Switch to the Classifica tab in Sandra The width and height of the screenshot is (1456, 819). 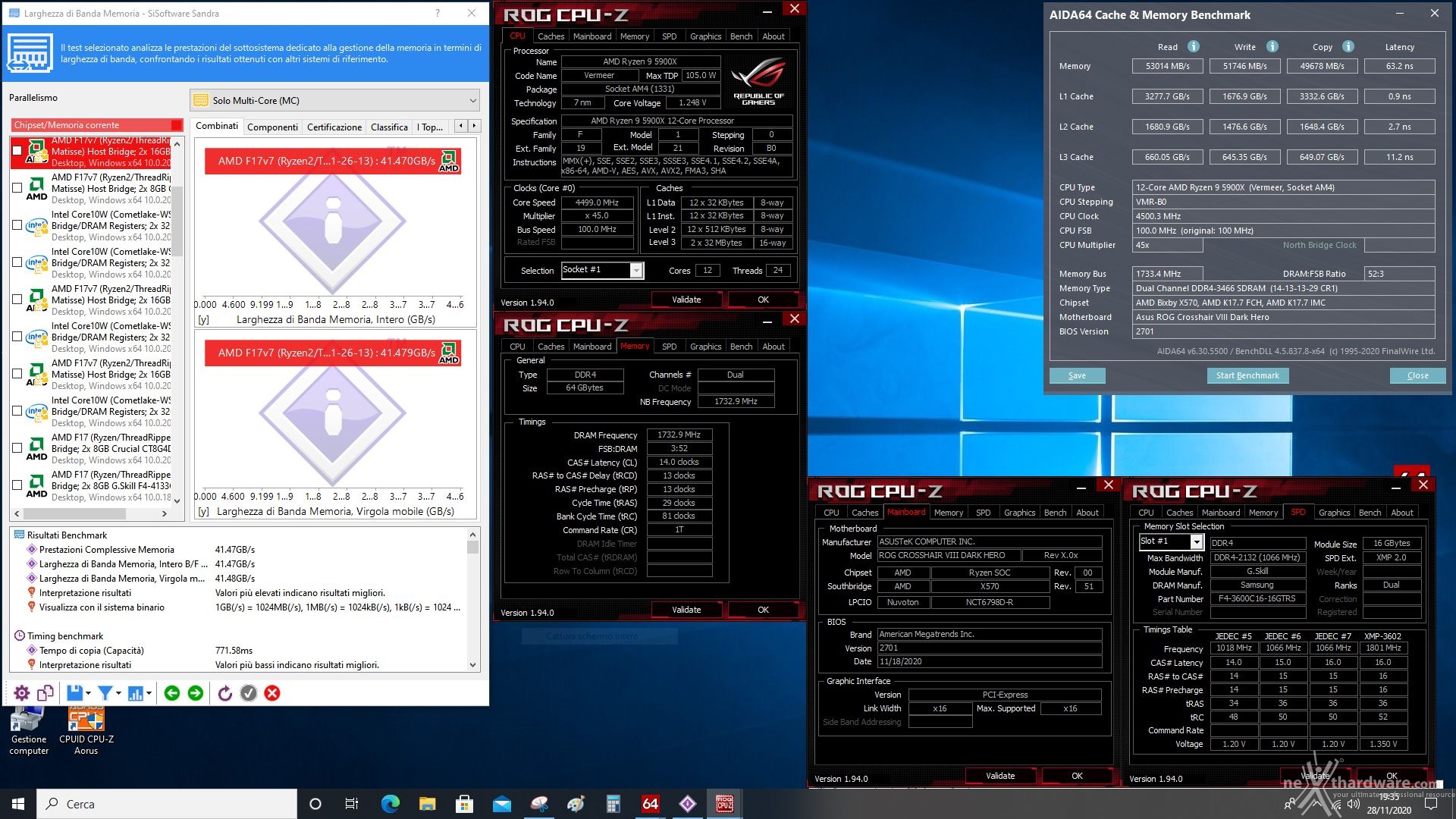pos(389,127)
